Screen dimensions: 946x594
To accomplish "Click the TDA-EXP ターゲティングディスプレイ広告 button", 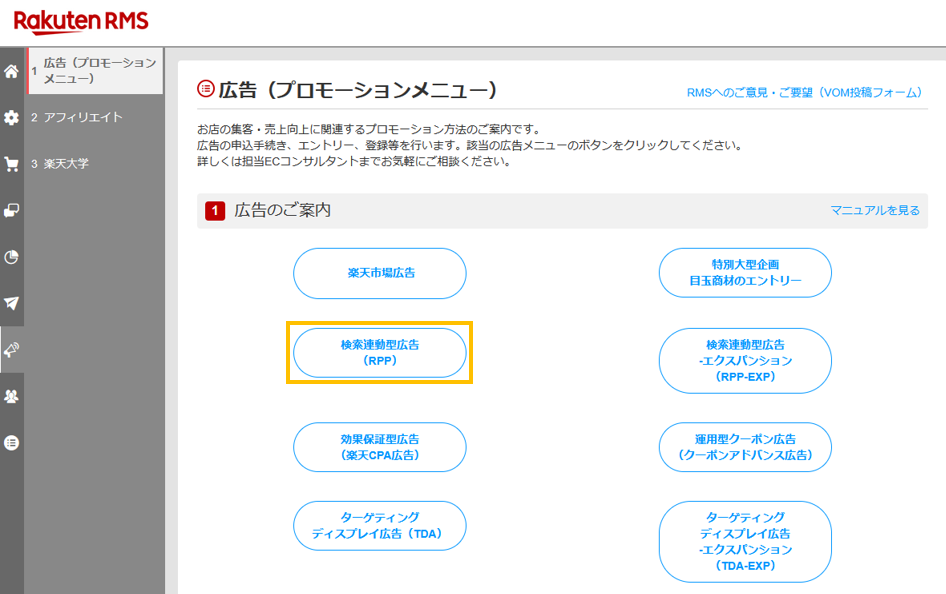I will (745, 542).
